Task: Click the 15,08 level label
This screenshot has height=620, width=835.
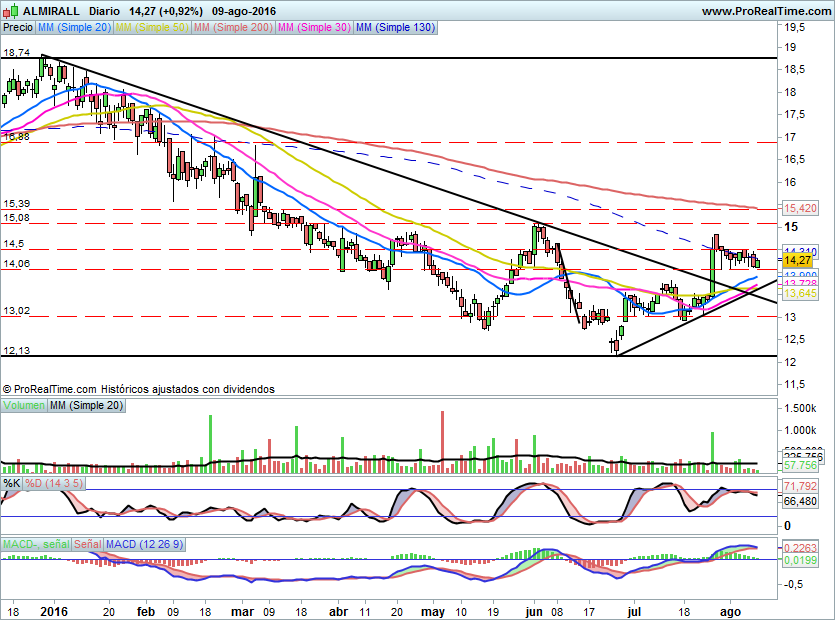Action: click(x=17, y=217)
